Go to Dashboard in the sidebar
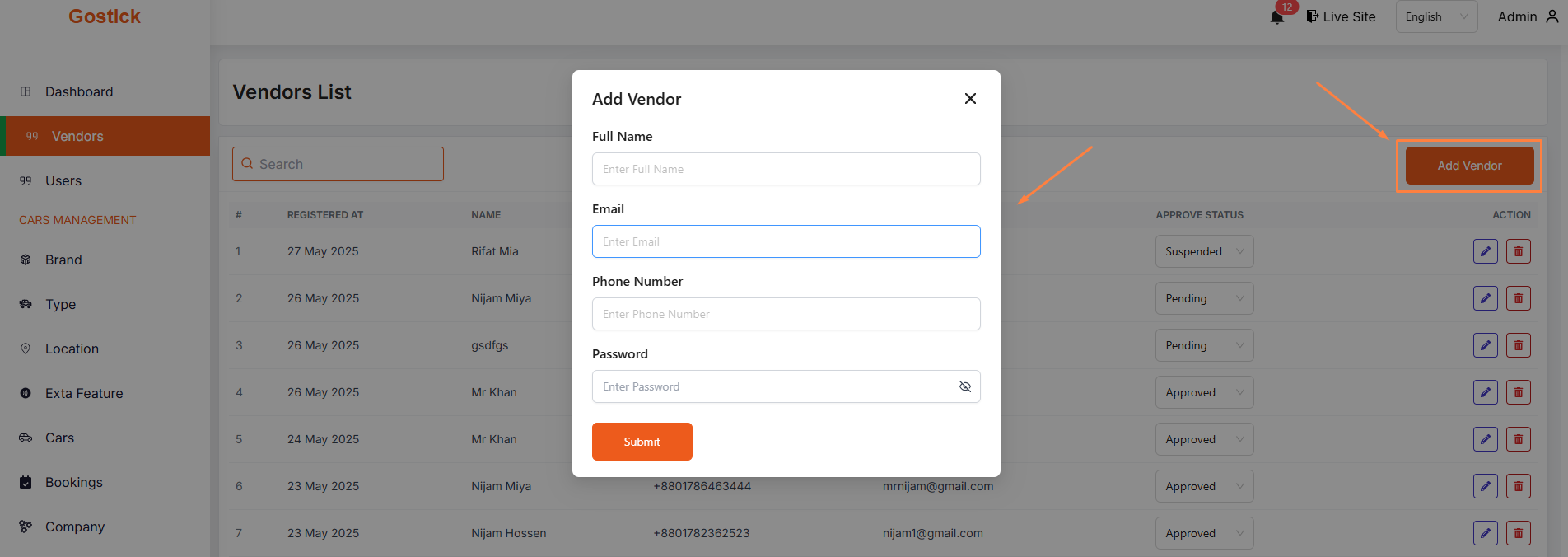This screenshot has height=557, width=1568. pos(79,91)
